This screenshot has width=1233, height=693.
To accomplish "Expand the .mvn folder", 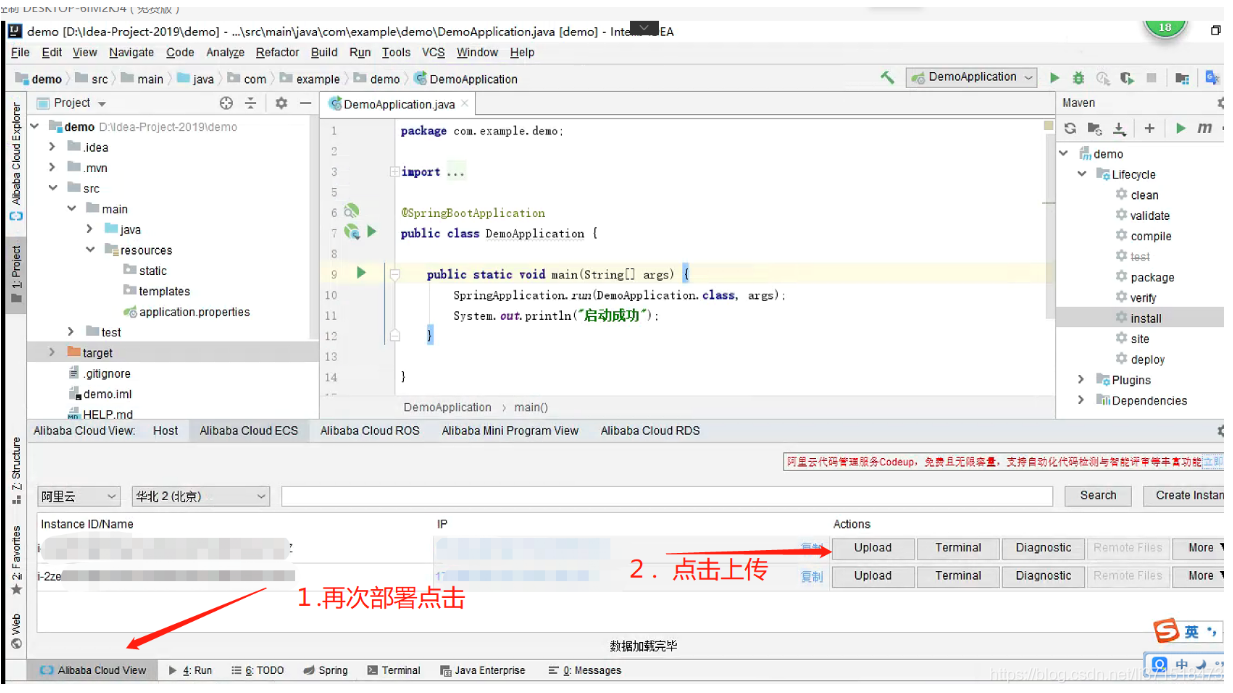I will 53,168.
